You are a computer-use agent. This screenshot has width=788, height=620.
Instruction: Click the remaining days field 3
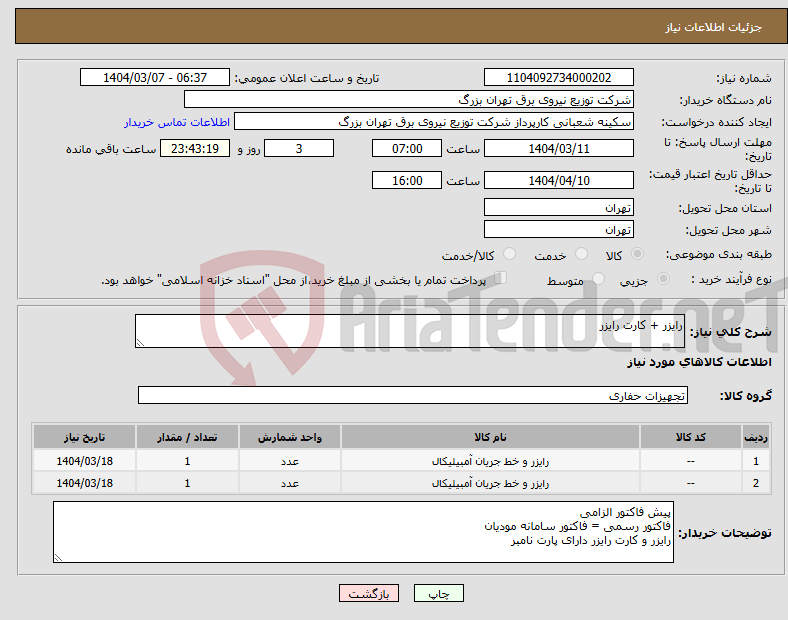click(299, 148)
